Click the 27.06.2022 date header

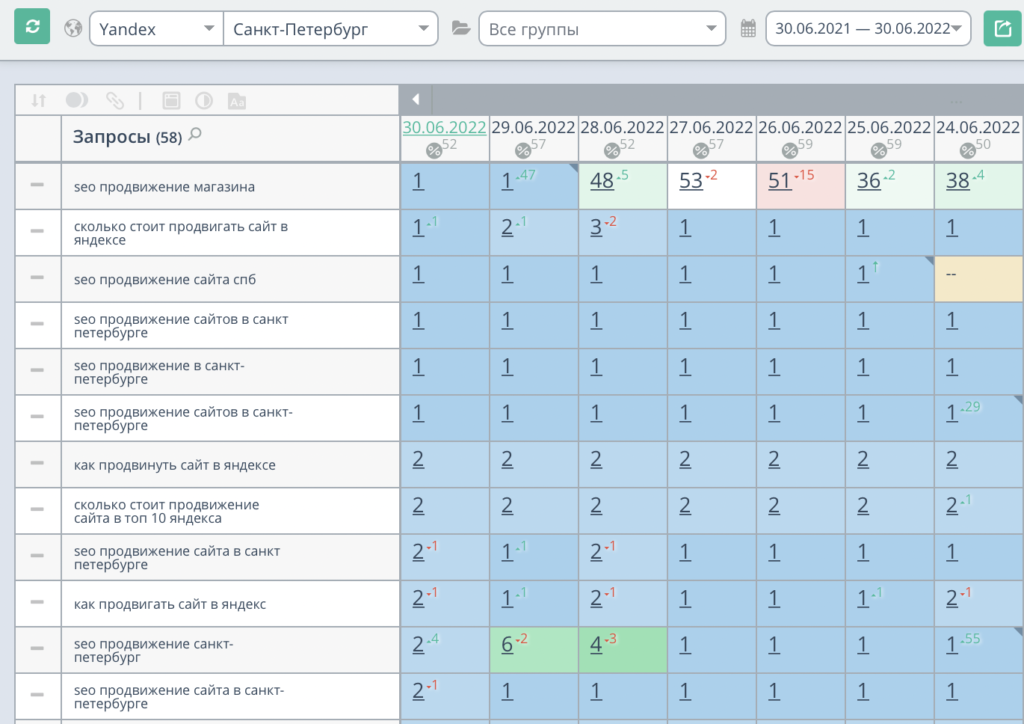pos(711,127)
